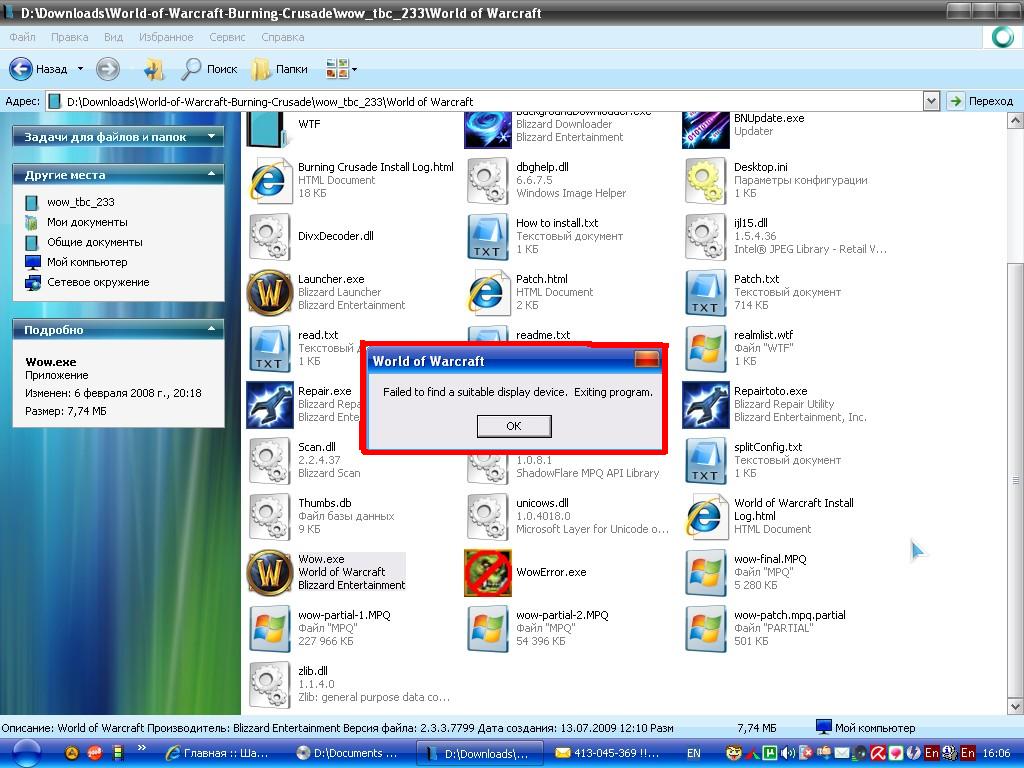Open the 413-045-369 taskbar window
1024x768 pixels.
[607, 753]
